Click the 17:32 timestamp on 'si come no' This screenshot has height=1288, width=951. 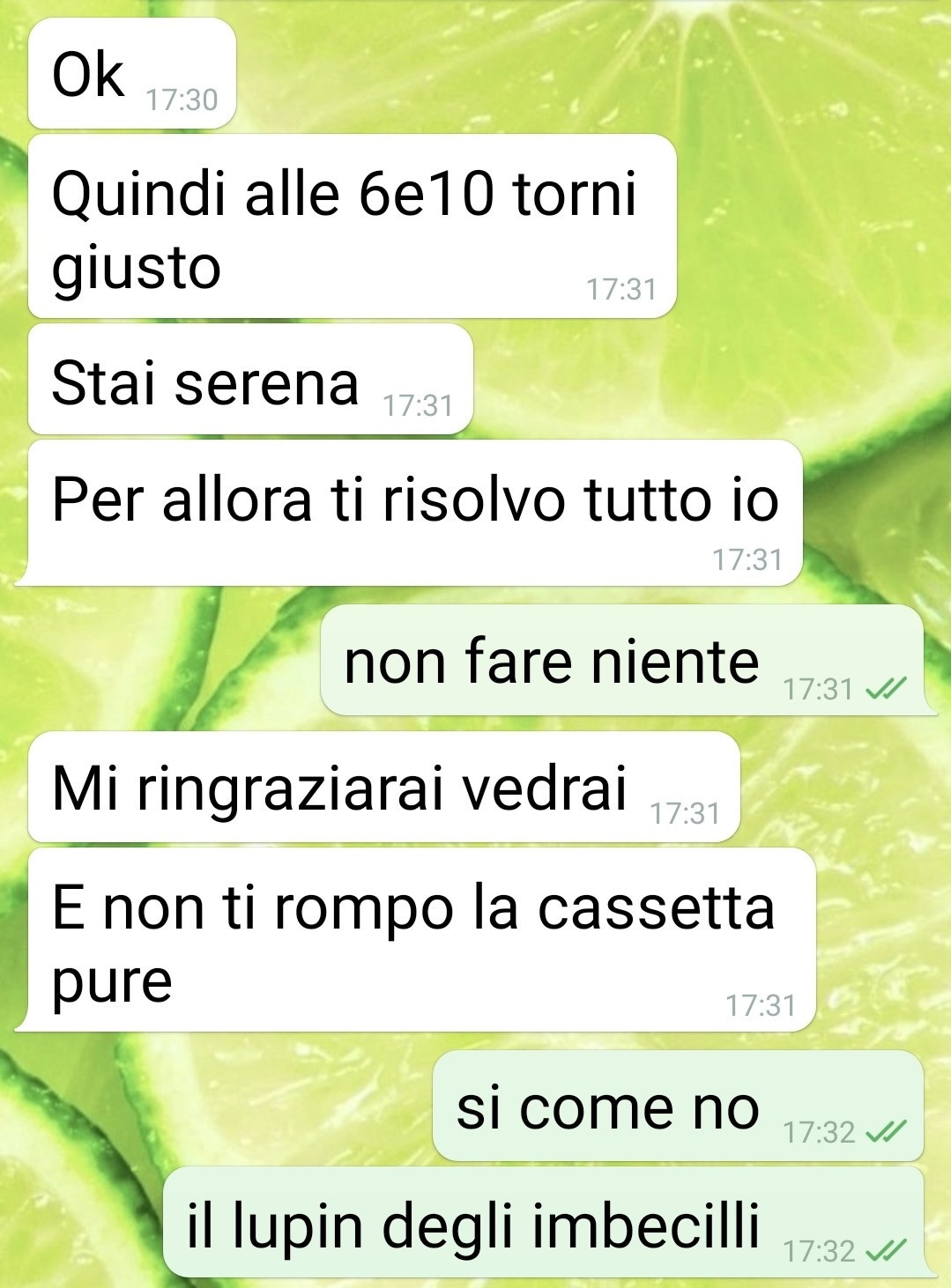click(x=820, y=1132)
